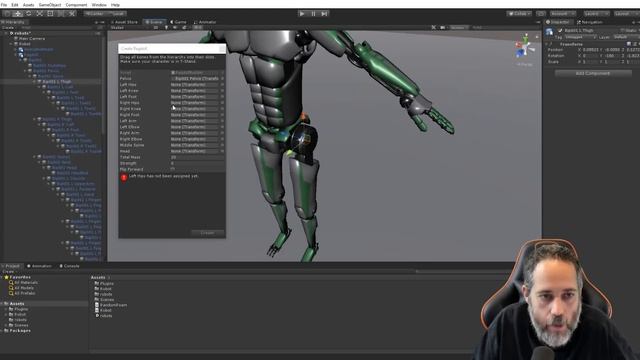The height and width of the screenshot is (360, 640).
Task: Toggle the Local handle rotation button
Action: point(116,13)
